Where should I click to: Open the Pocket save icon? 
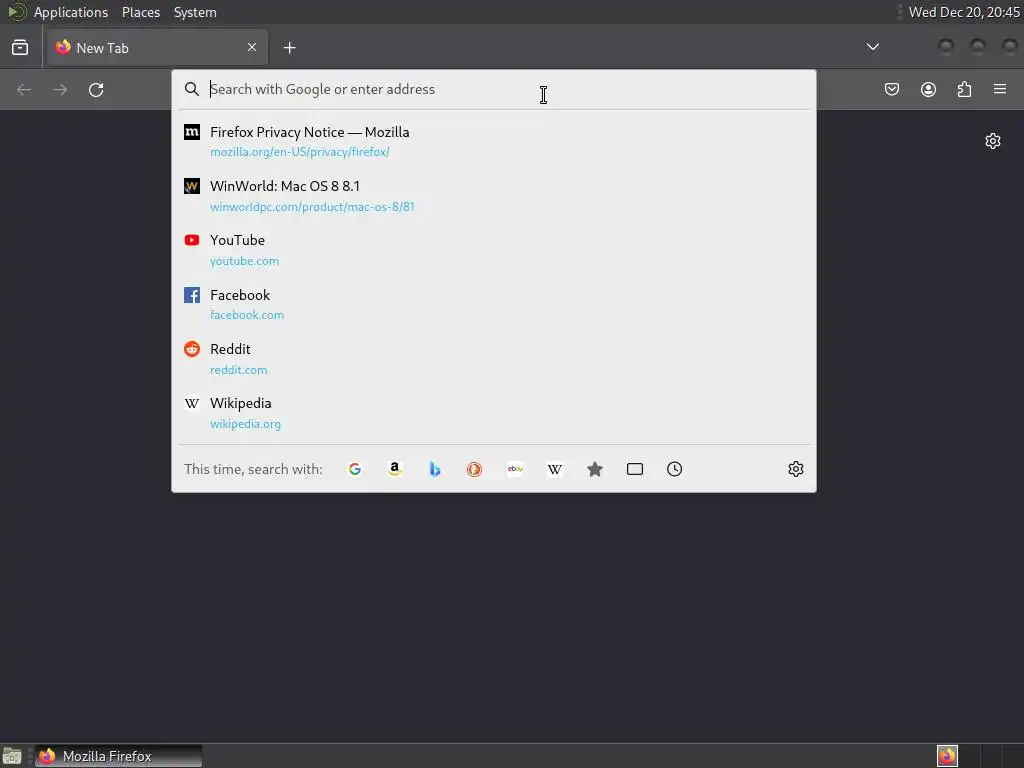click(891, 89)
